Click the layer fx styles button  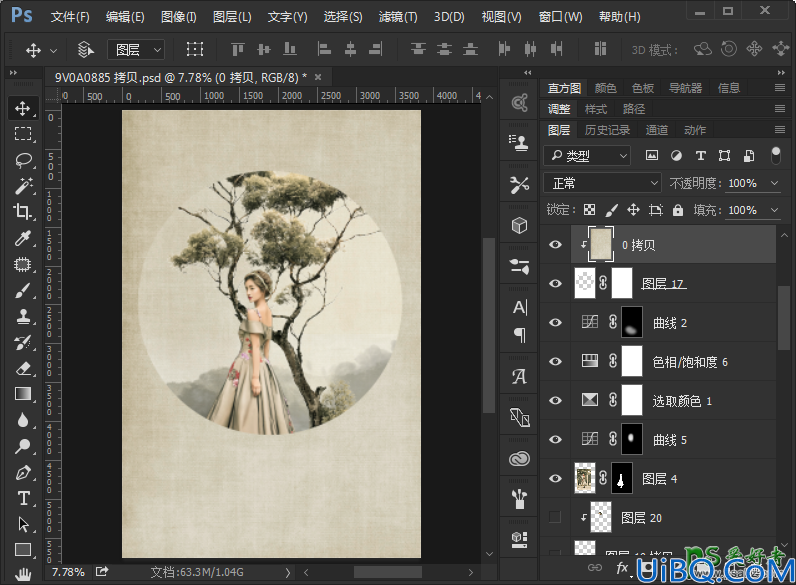(622, 568)
